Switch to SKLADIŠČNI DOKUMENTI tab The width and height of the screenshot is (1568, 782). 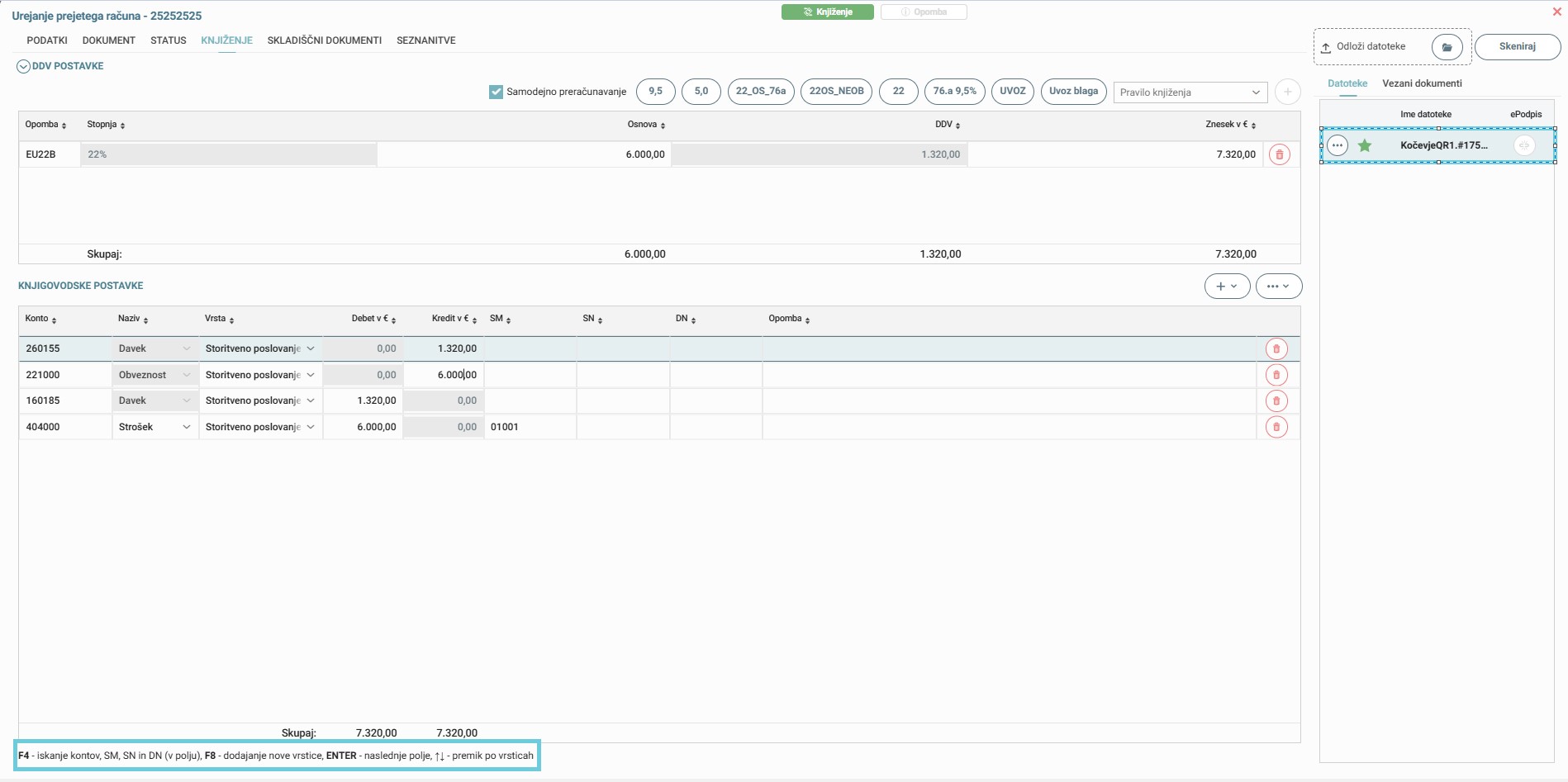tap(324, 40)
